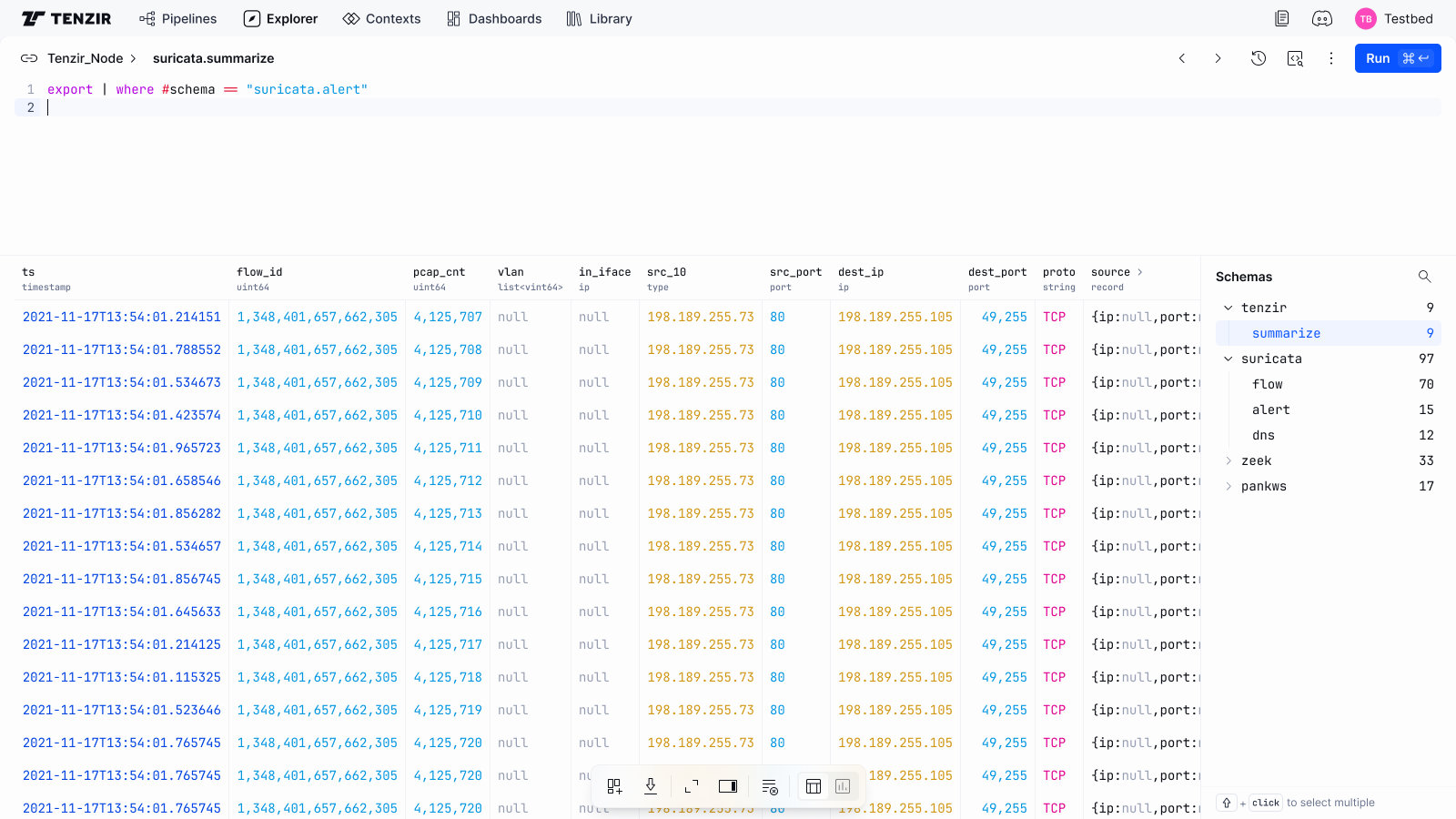Open the Discord community icon

click(1321, 18)
